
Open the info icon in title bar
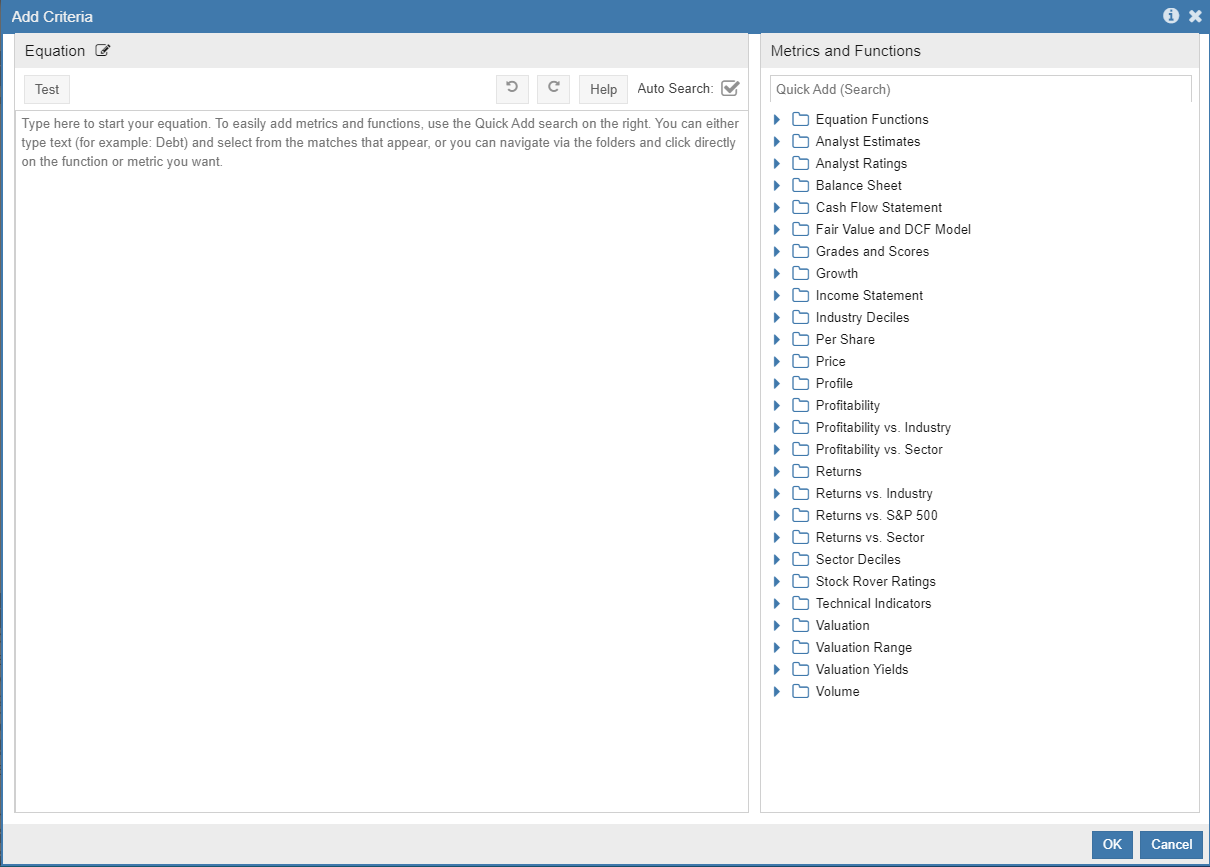click(1171, 16)
